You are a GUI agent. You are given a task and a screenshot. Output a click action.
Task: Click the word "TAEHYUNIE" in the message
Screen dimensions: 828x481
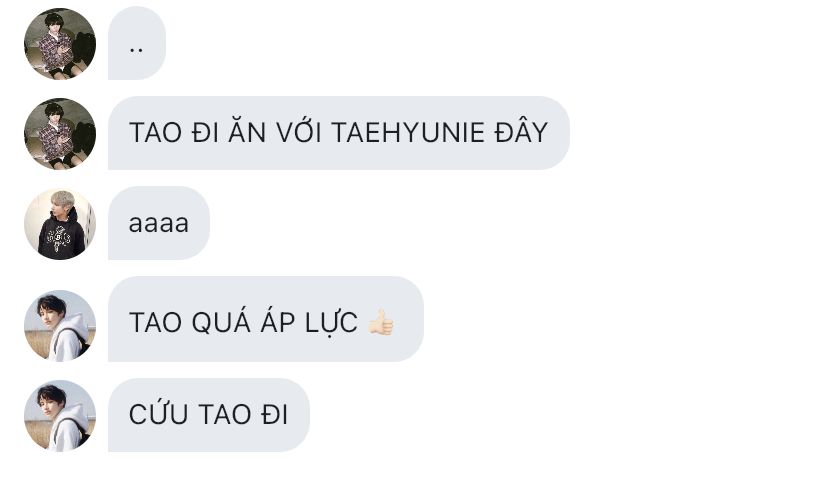(408, 133)
